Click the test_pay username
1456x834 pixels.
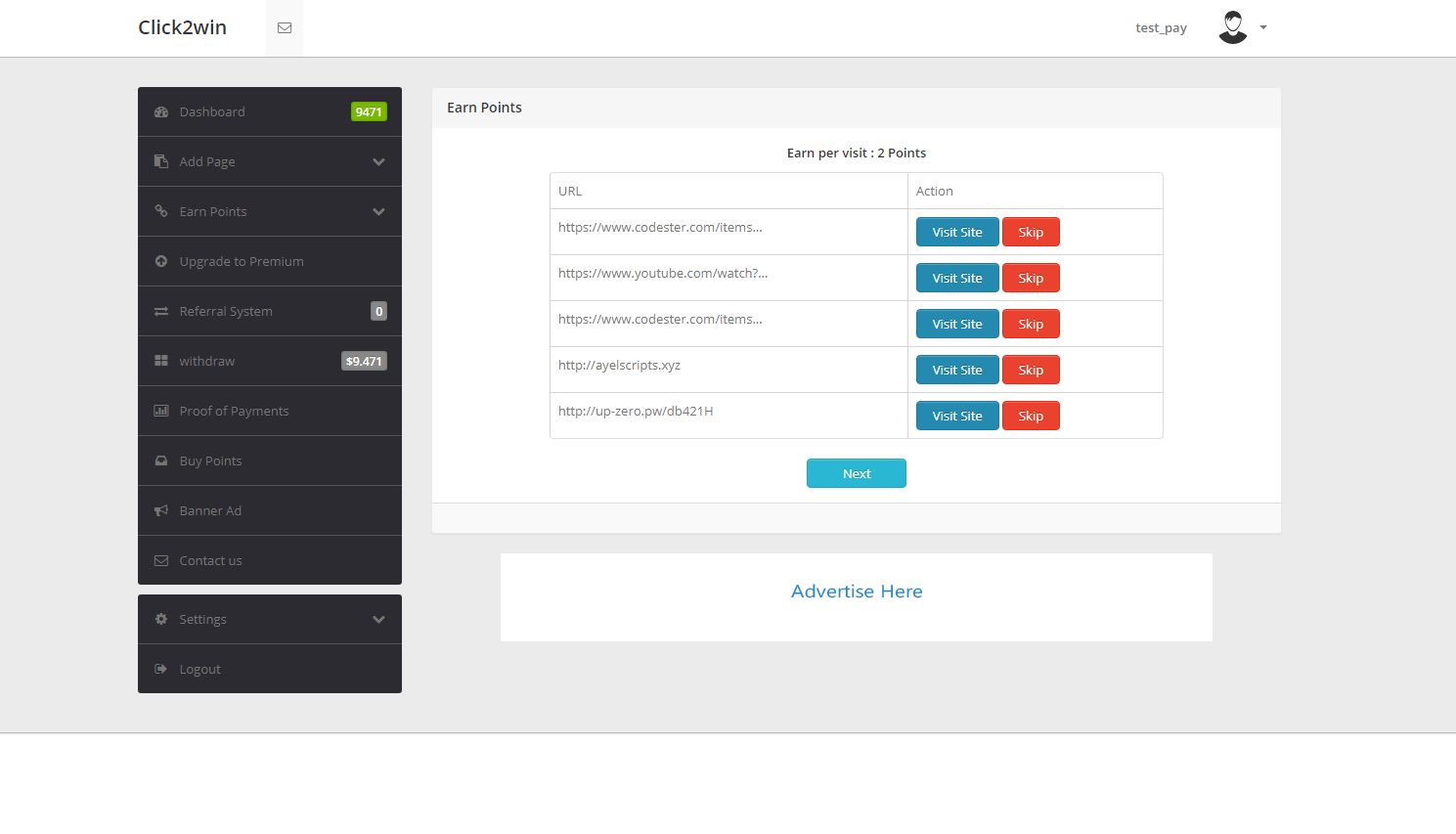coord(1161,28)
